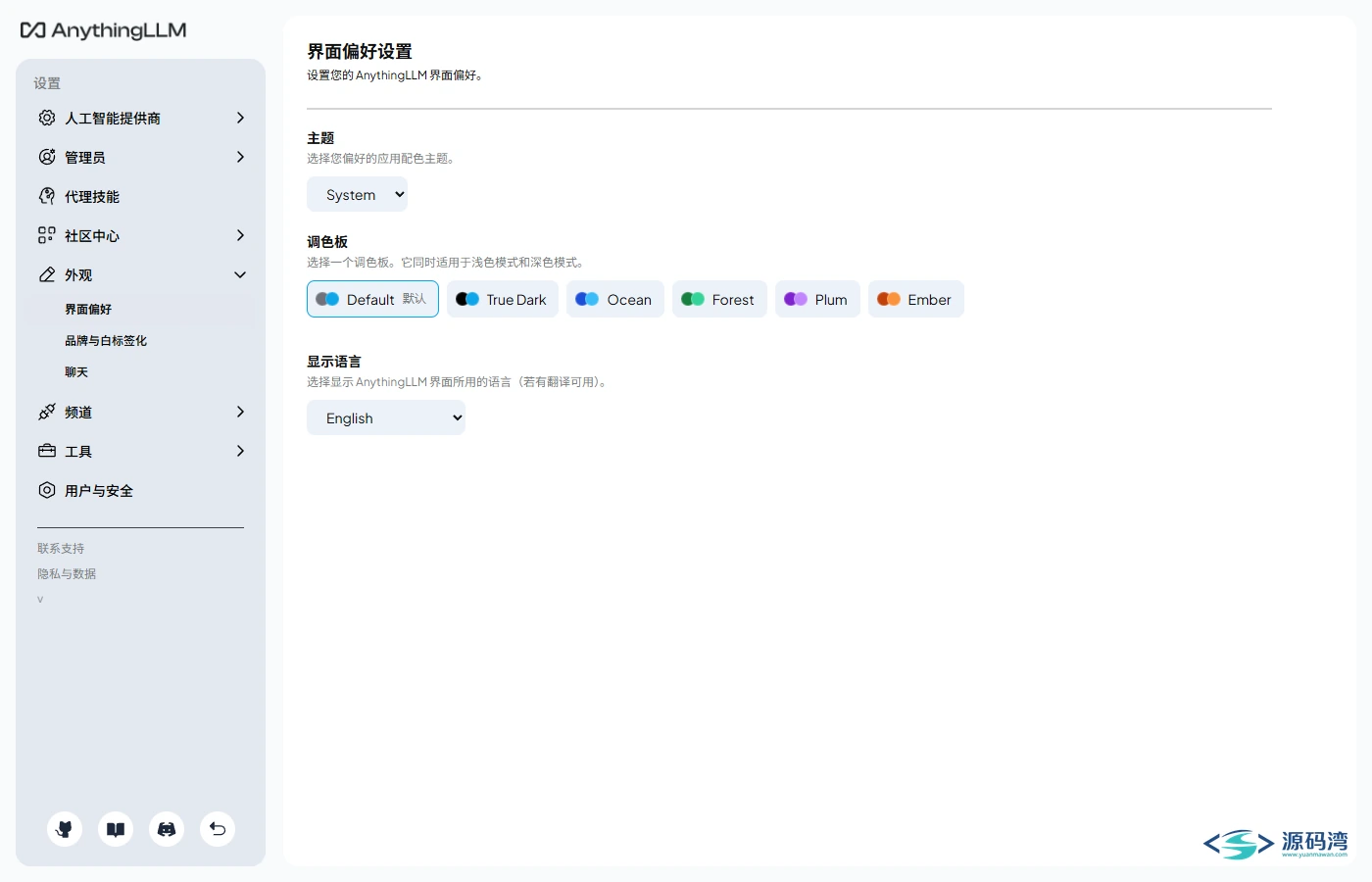Click the back arrow icon
This screenshot has height=882, width=1372.
pyautogui.click(x=218, y=829)
